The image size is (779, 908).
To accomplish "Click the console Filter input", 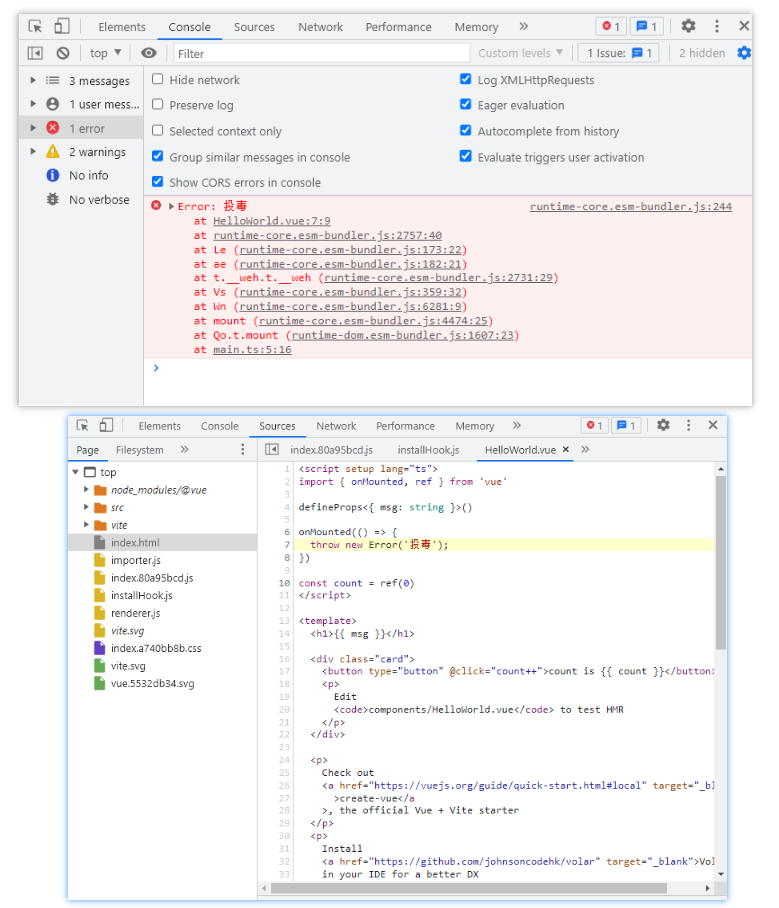I will 321,53.
